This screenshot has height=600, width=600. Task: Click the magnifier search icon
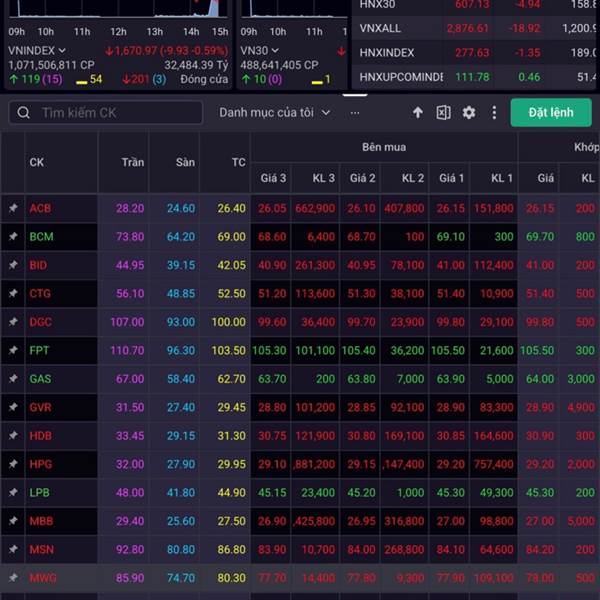point(23,112)
